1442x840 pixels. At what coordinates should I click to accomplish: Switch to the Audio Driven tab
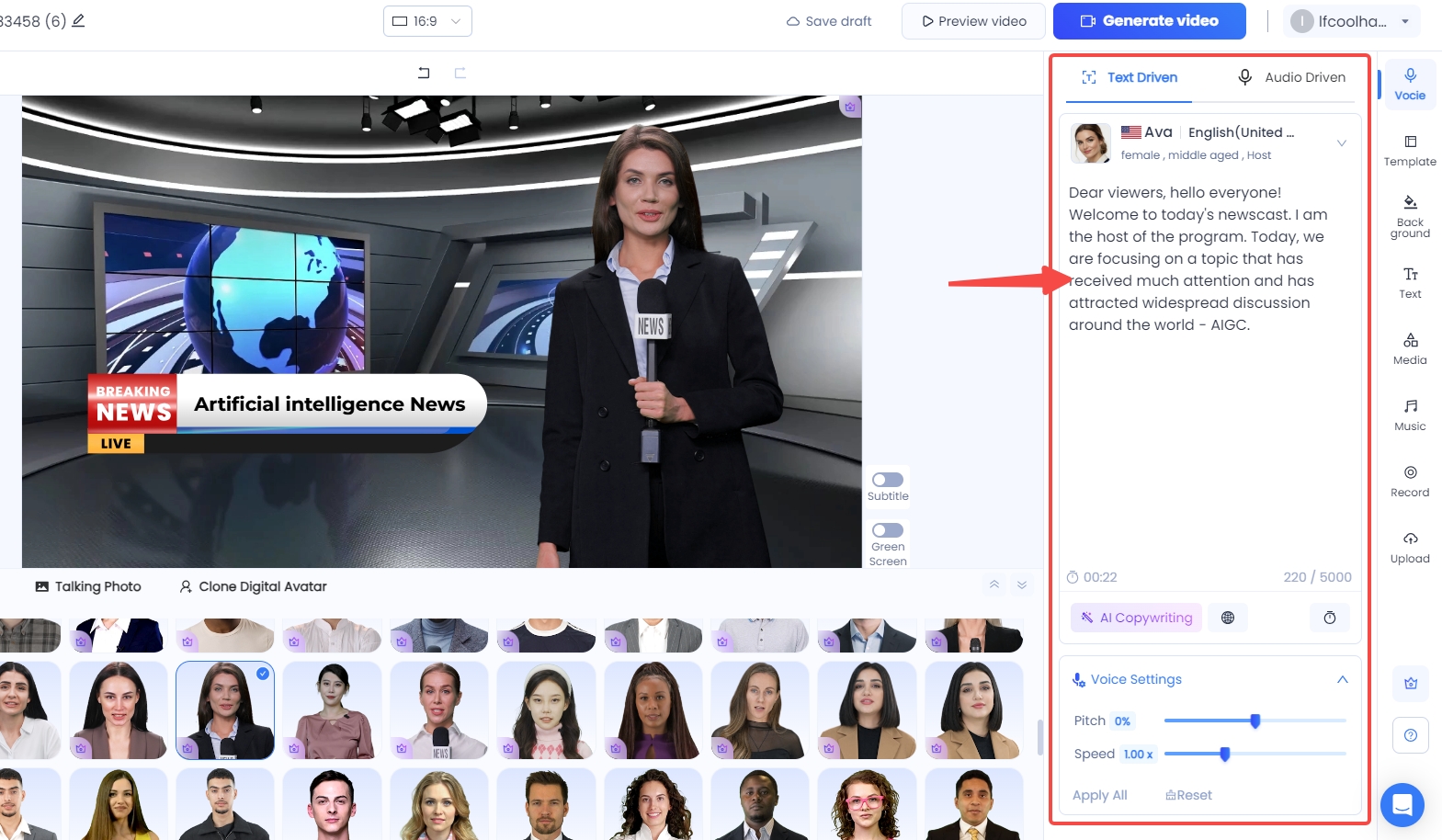[x=1291, y=77]
